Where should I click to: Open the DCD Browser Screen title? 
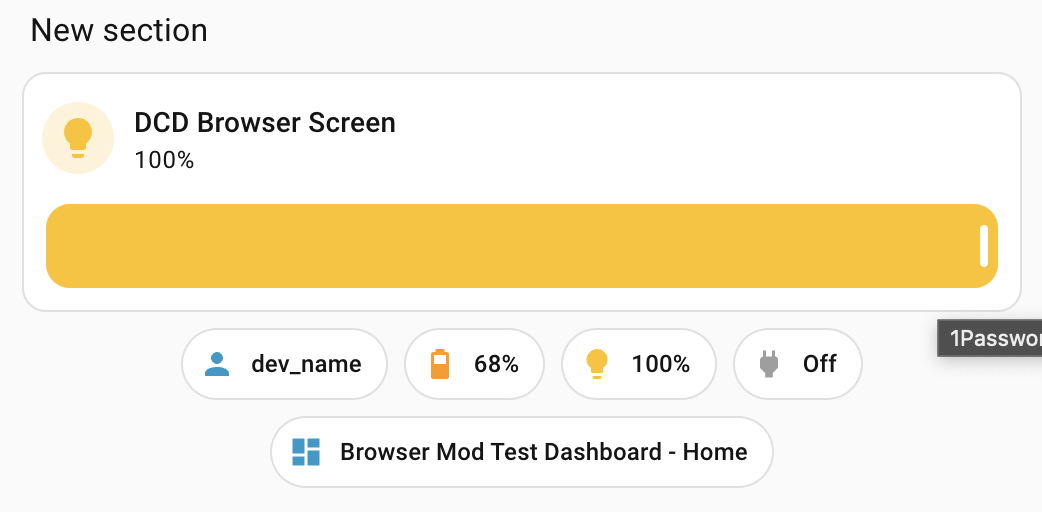click(265, 123)
